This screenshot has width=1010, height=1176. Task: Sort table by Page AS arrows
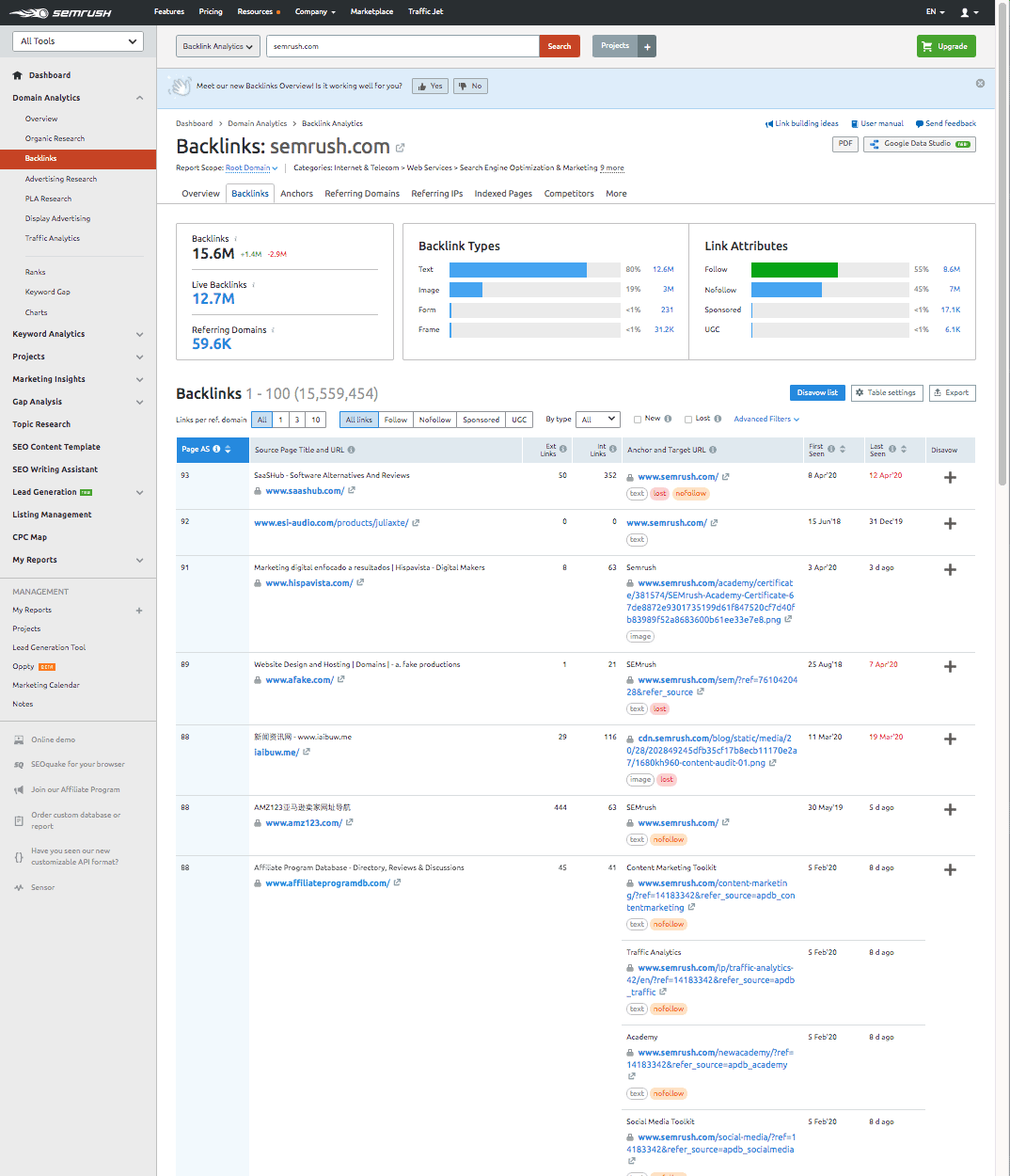coord(228,449)
